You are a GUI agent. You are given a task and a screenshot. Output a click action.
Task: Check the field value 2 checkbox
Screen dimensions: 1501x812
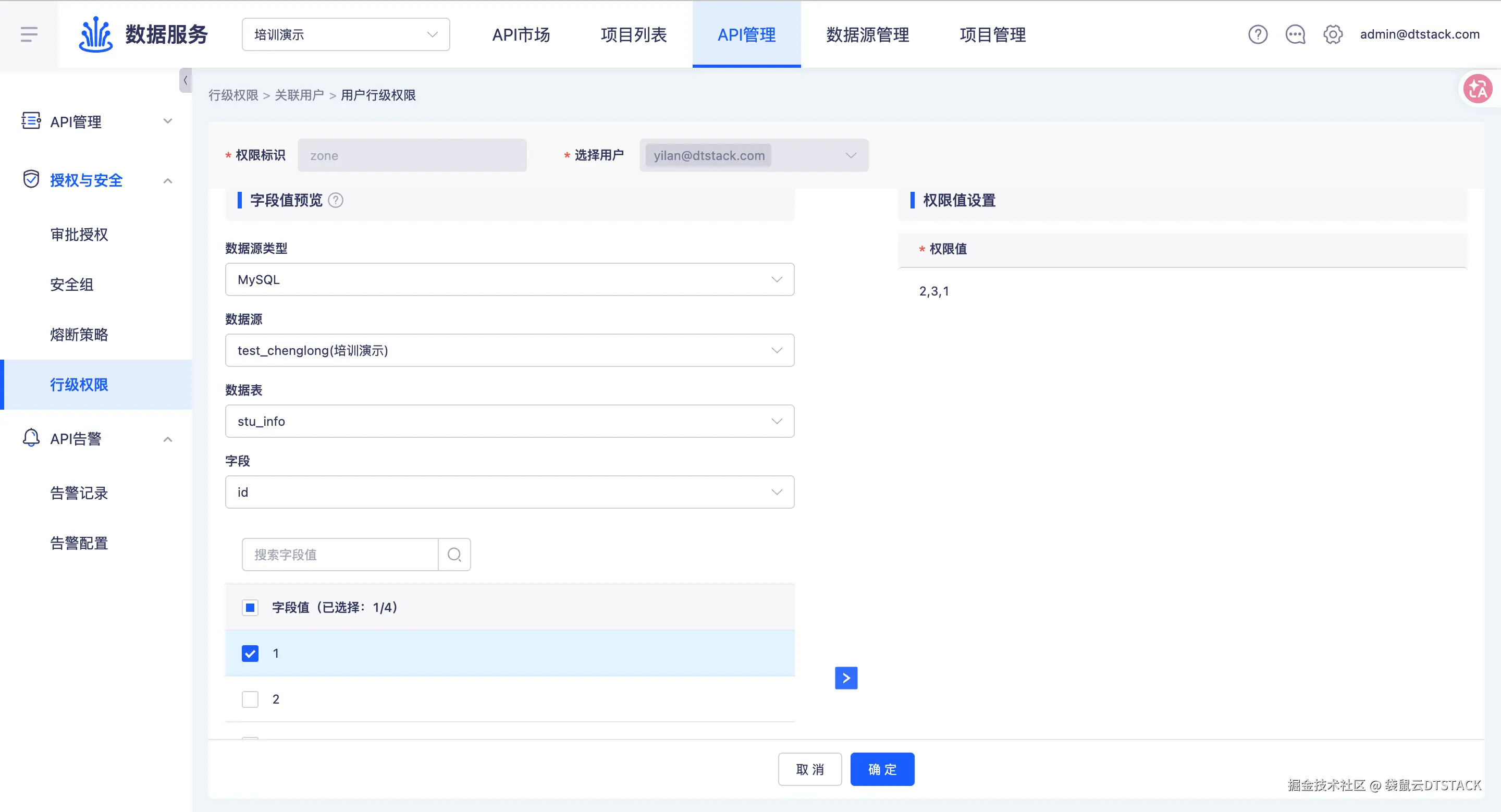pos(250,699)
